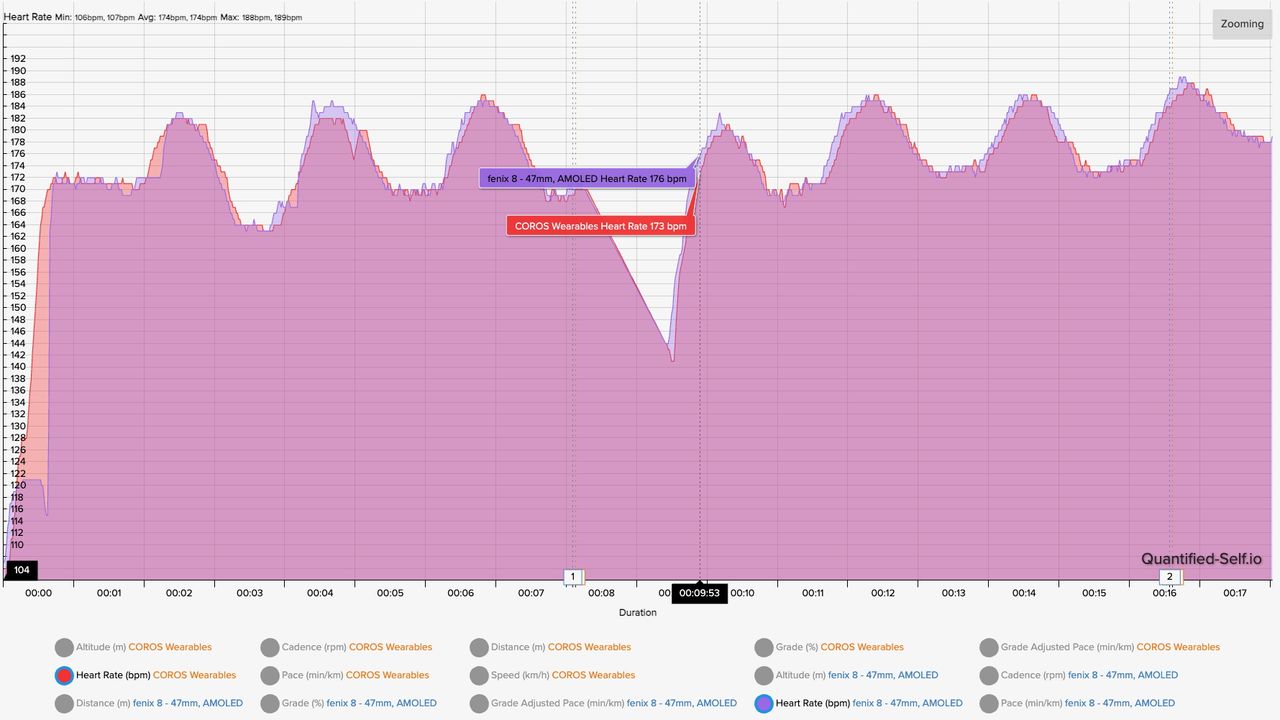The width and height of the screenshot is (1280, 720).
Task: Toggle Grade (%) fenix 8 series
Action: point(348,703)
